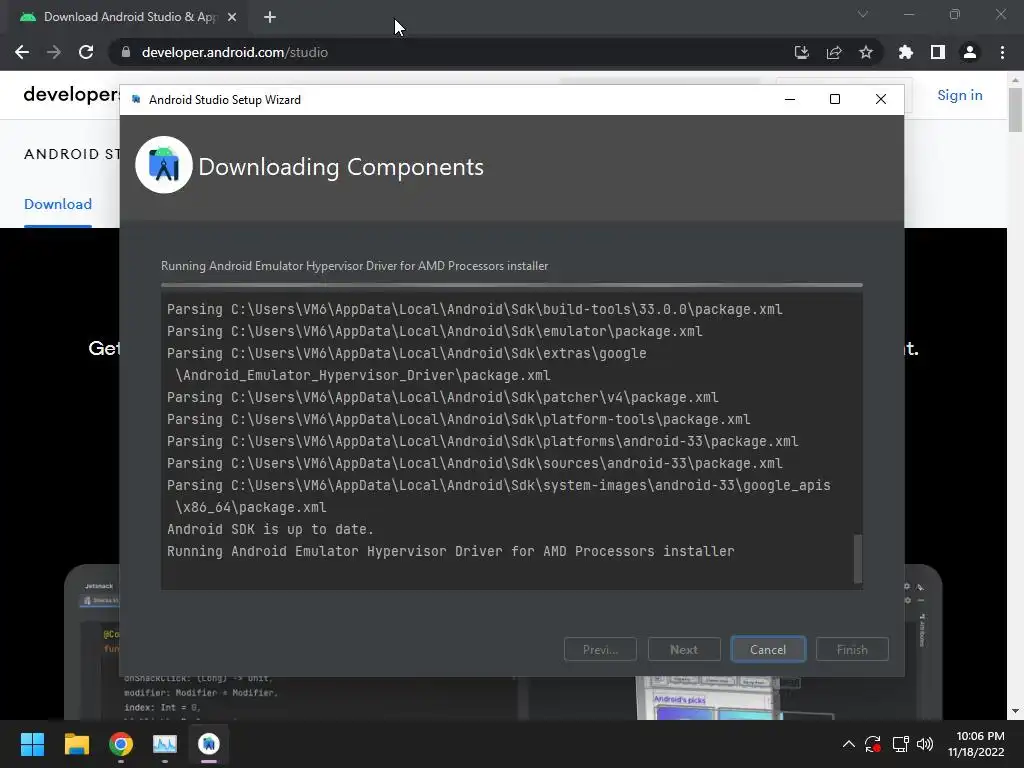
Task: Bookmark this page with the star icon
Action: pyautogui.click(x=866, y=52)
